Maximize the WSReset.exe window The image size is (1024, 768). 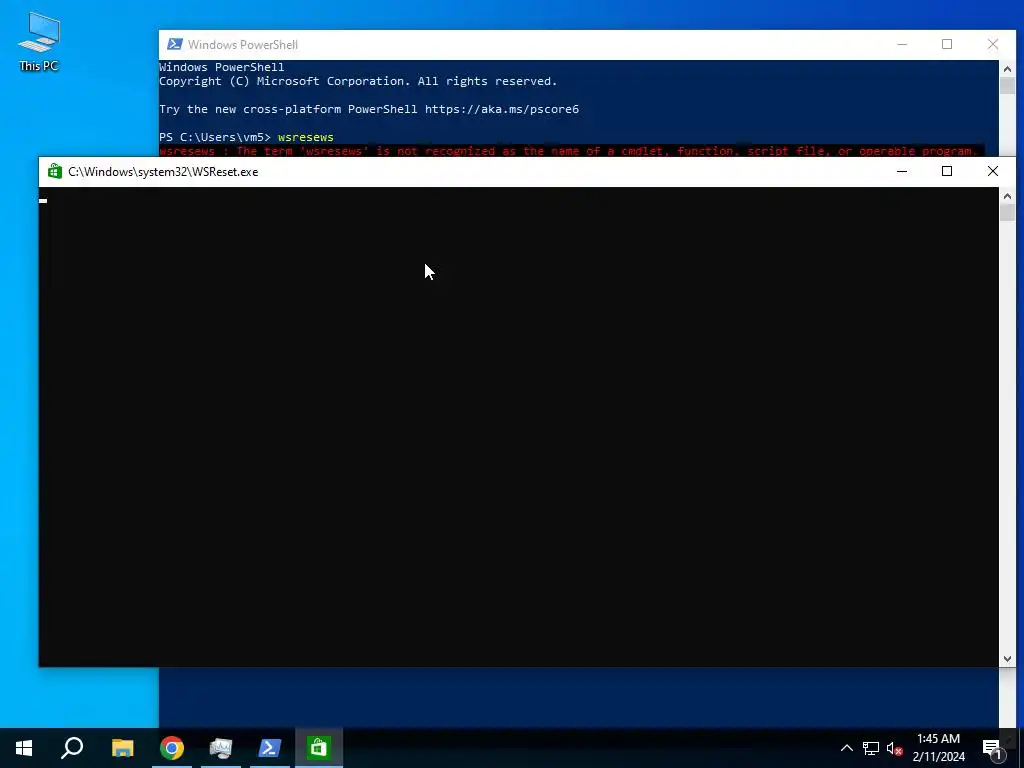pyautogui.click(x=947, y=171)
